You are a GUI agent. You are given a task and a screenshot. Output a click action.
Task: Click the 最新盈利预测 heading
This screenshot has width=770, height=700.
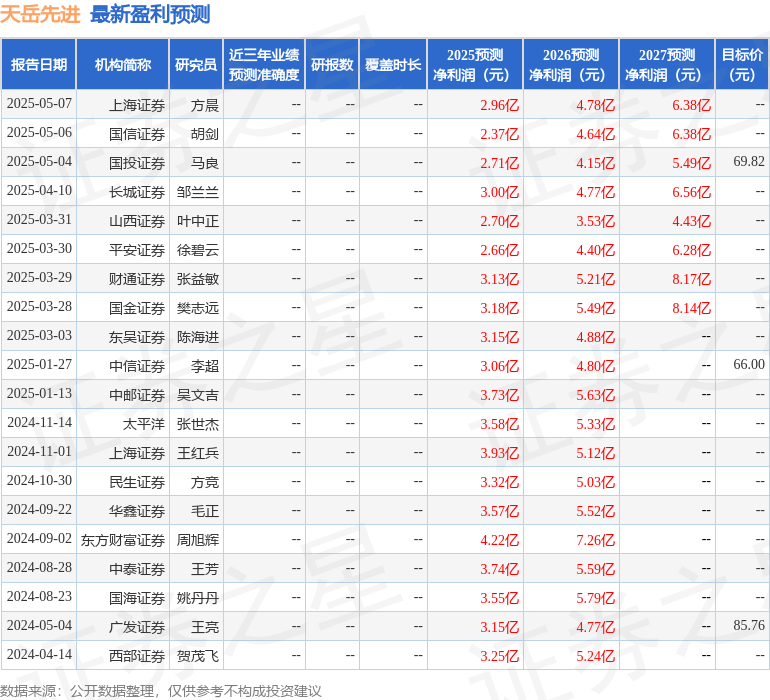click(x=150, y=14)
